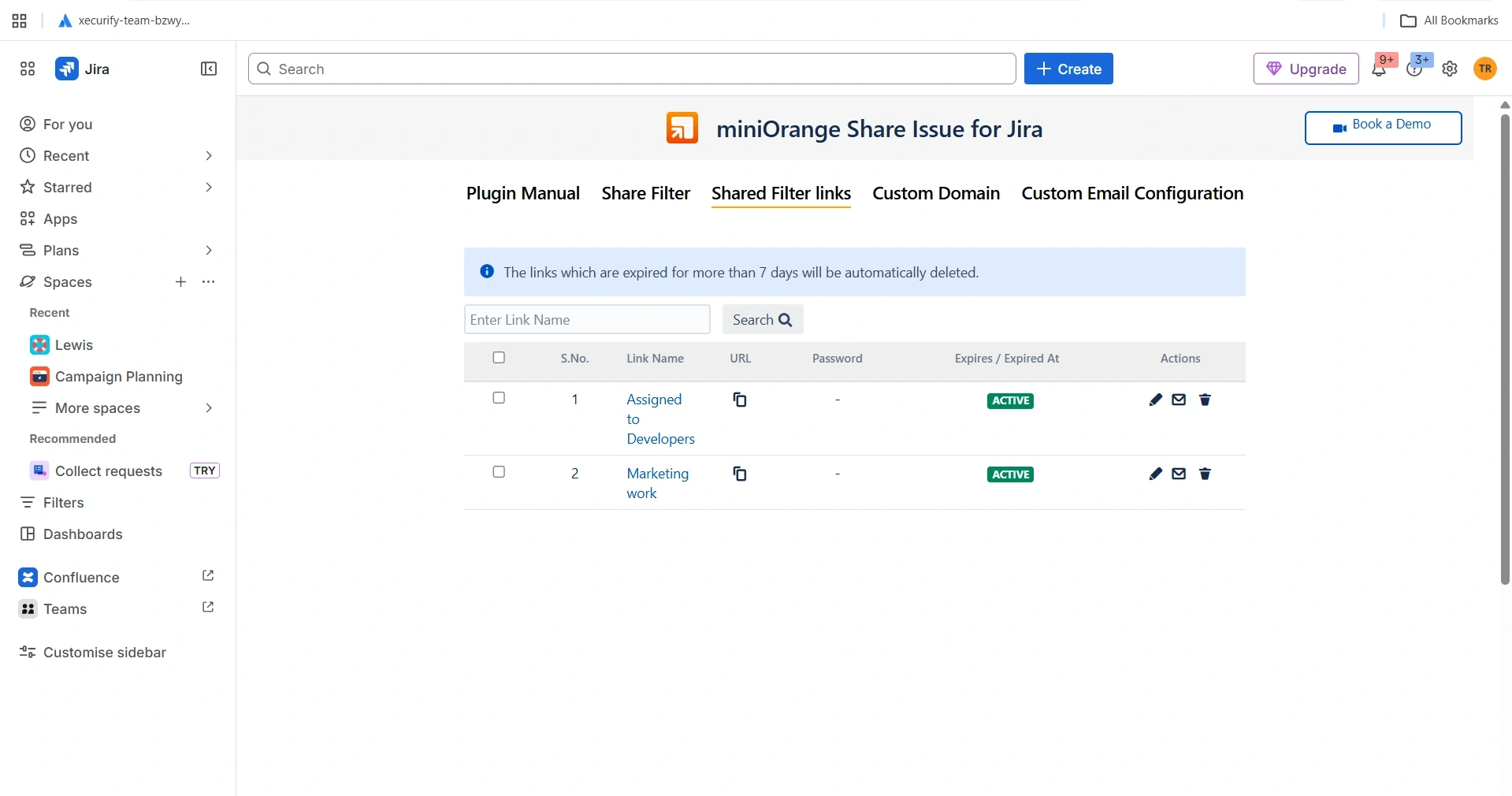Image resolution: width=1512 pixels, height=796 pixels.
Task: Click the link name Search button
Action: click(x=763, y=320)
